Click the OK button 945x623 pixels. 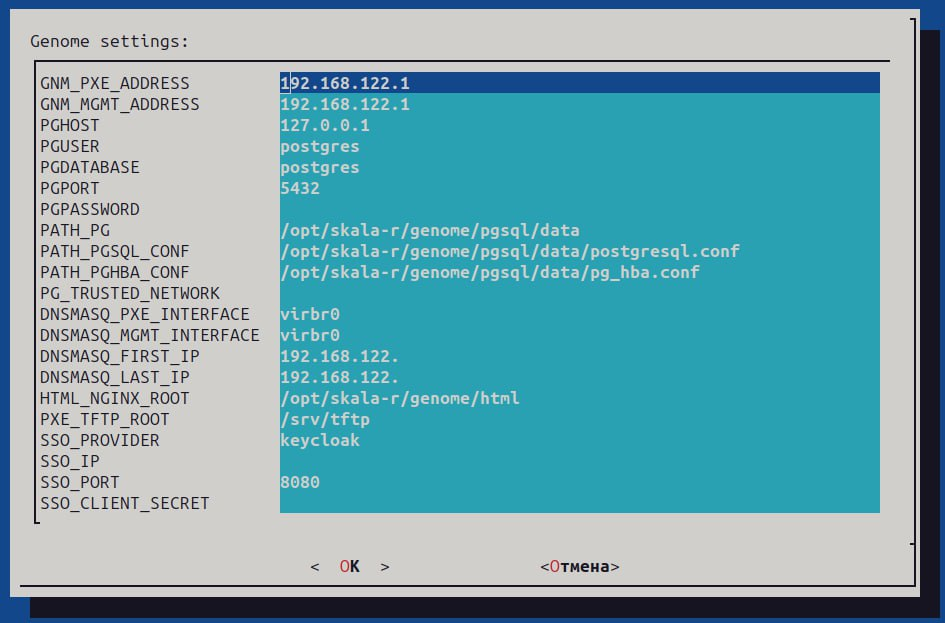point(349,566)
